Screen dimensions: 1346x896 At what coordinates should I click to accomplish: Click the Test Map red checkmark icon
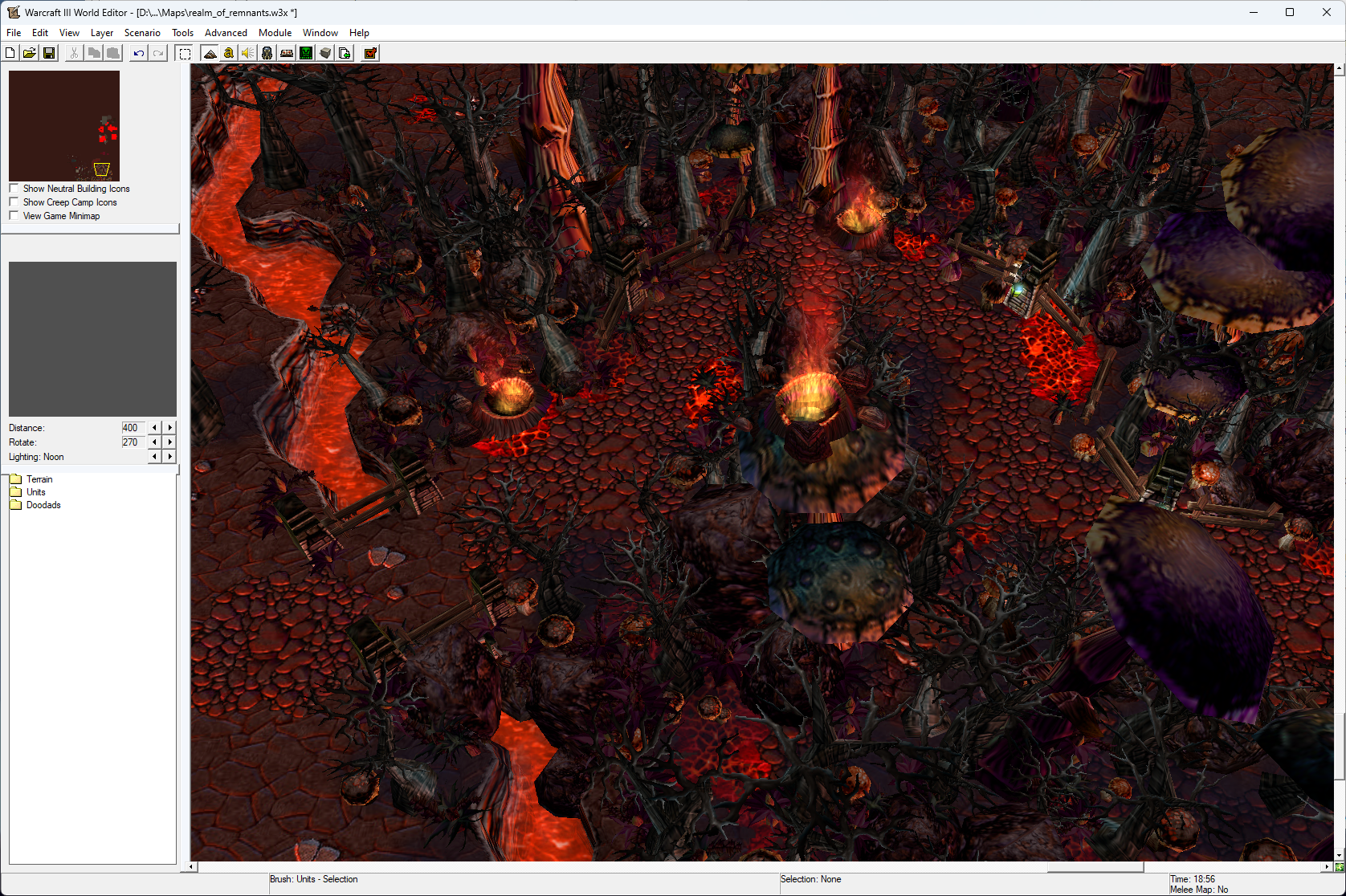click(370, 53)
